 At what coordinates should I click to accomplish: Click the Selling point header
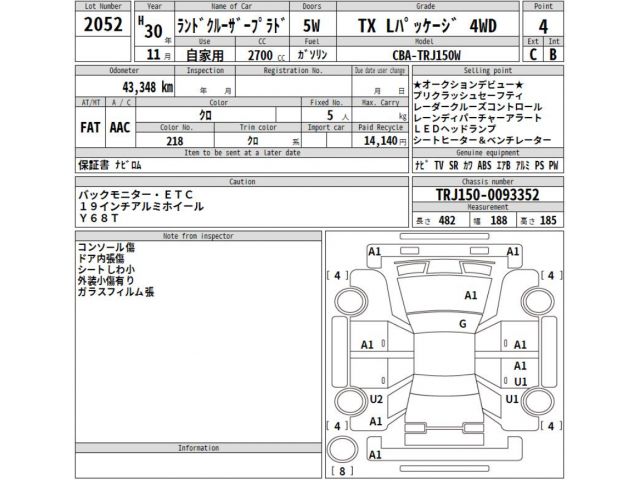pyautogui.click(x=488, y=70)
